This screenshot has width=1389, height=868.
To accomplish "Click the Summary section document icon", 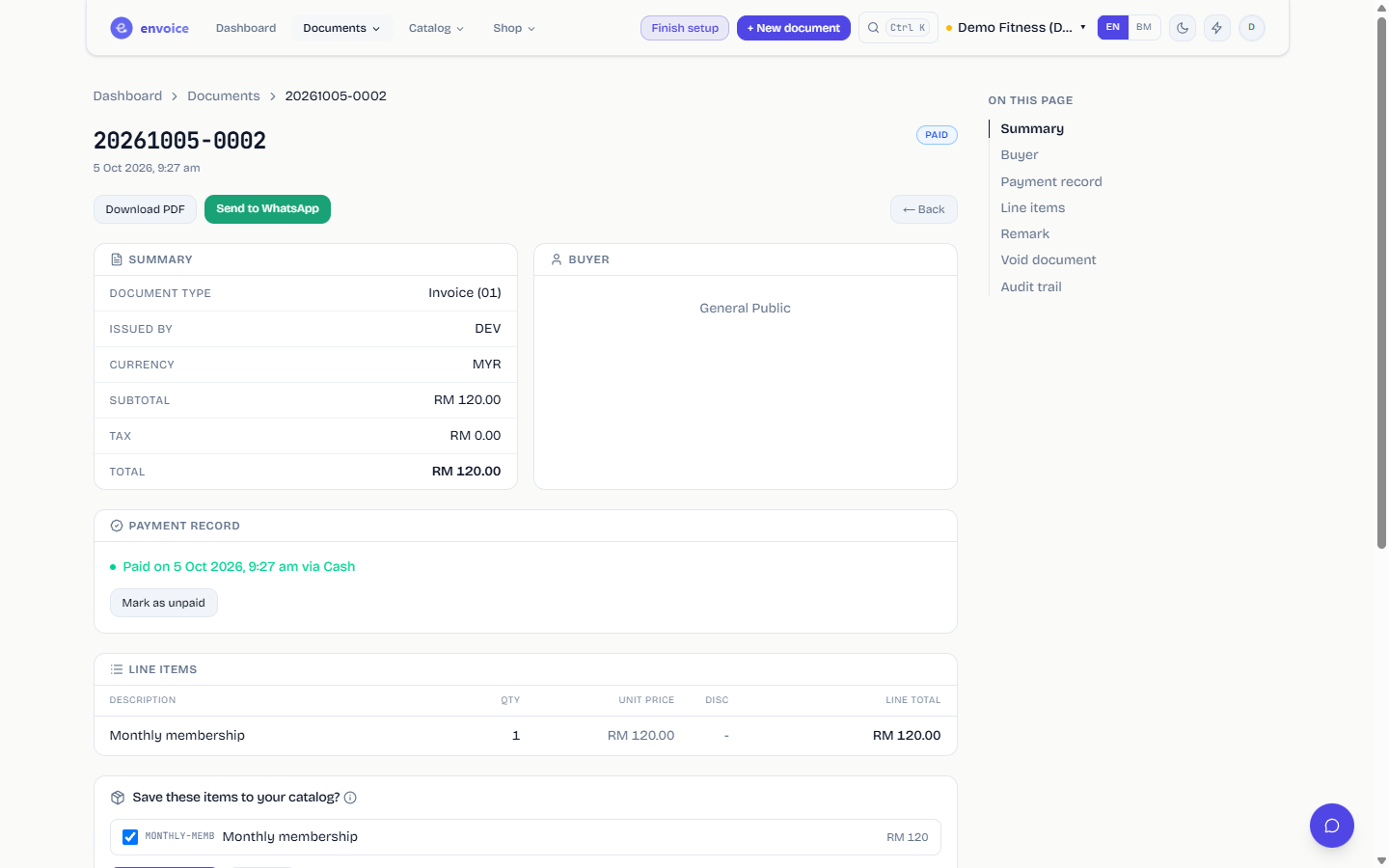I will 117,259.
